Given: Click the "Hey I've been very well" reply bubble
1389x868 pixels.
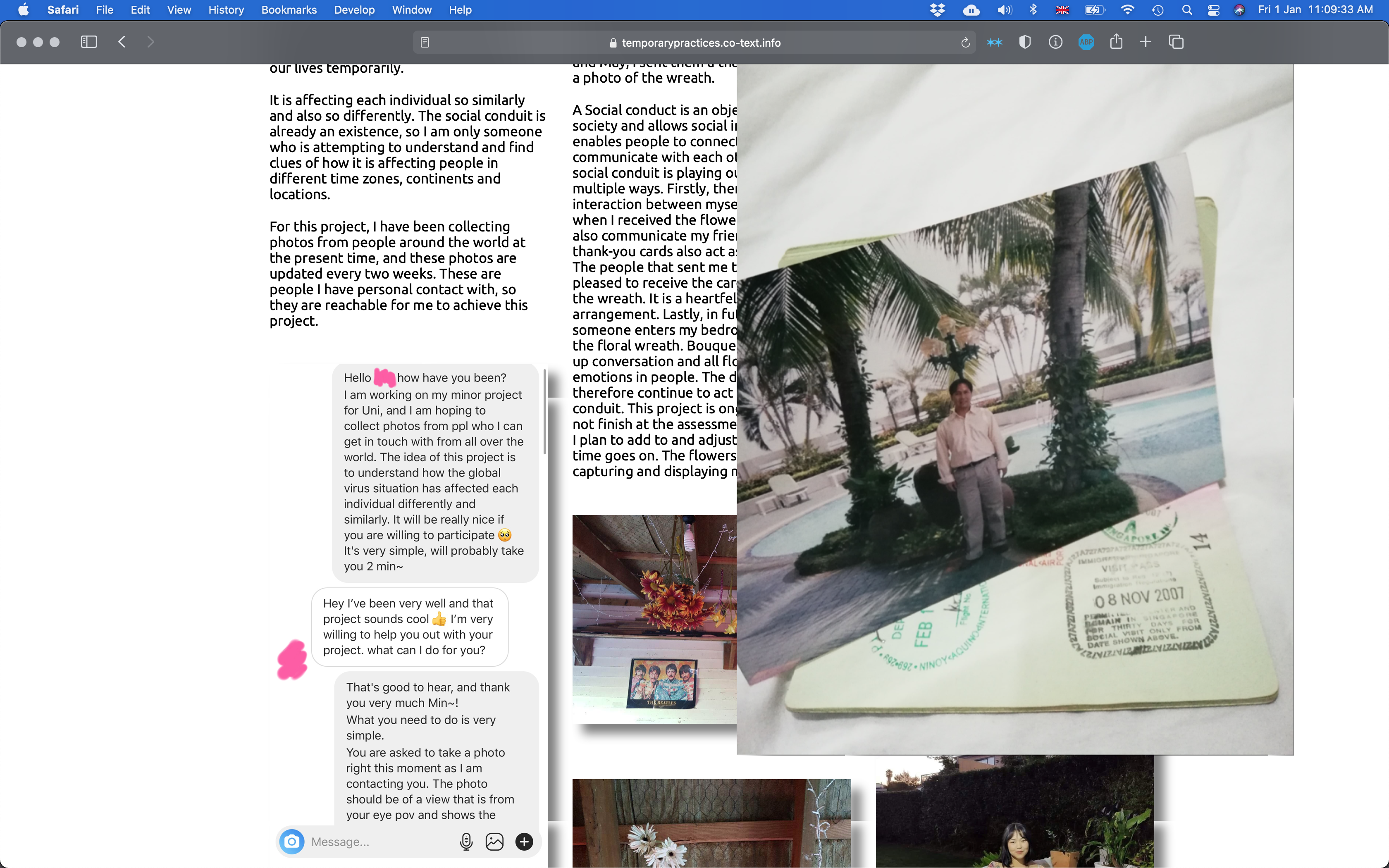Looking at the screenshot, I should tap(410, 627).
